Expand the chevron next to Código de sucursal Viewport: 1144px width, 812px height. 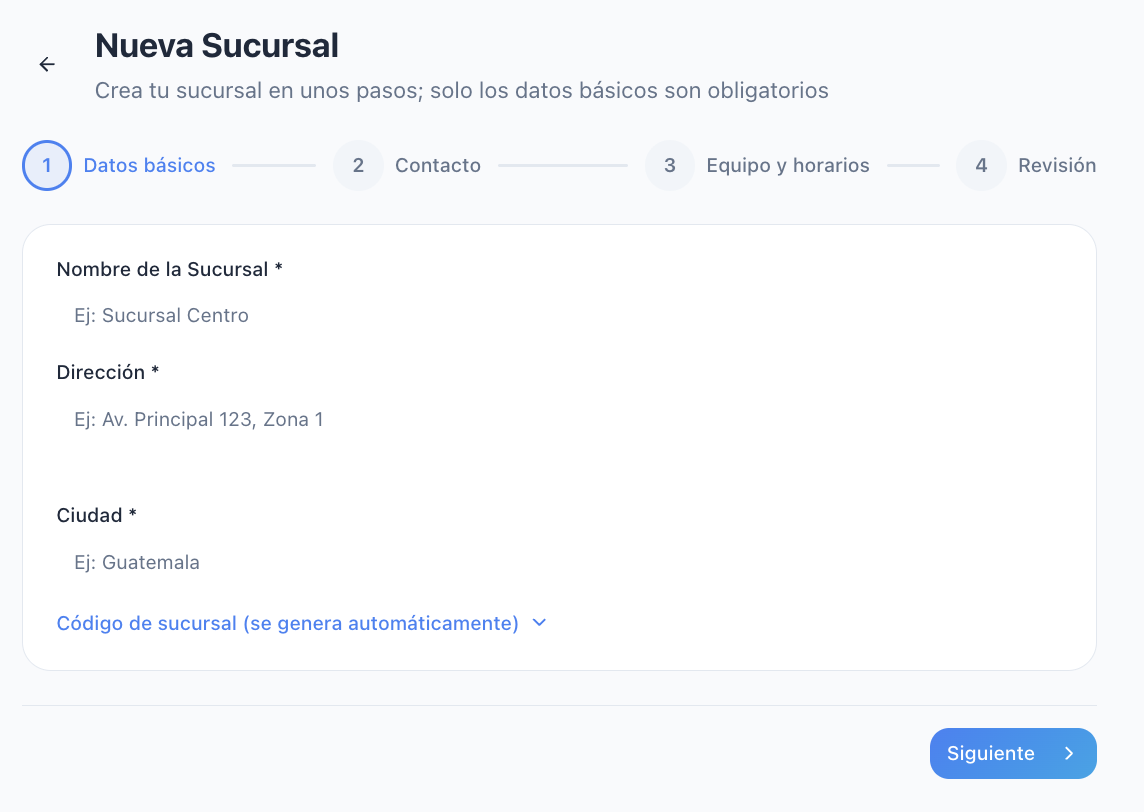pos(539,623)
